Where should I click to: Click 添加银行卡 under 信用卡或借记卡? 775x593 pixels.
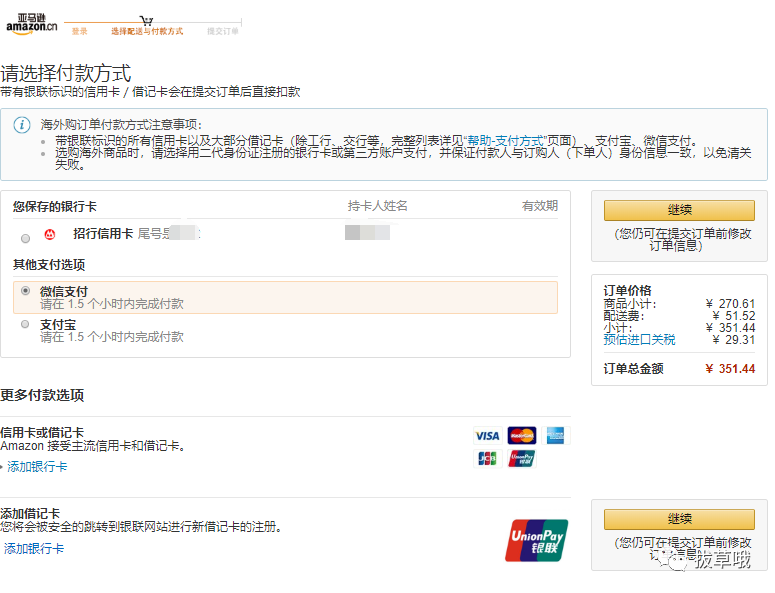(x=37, y=466)
